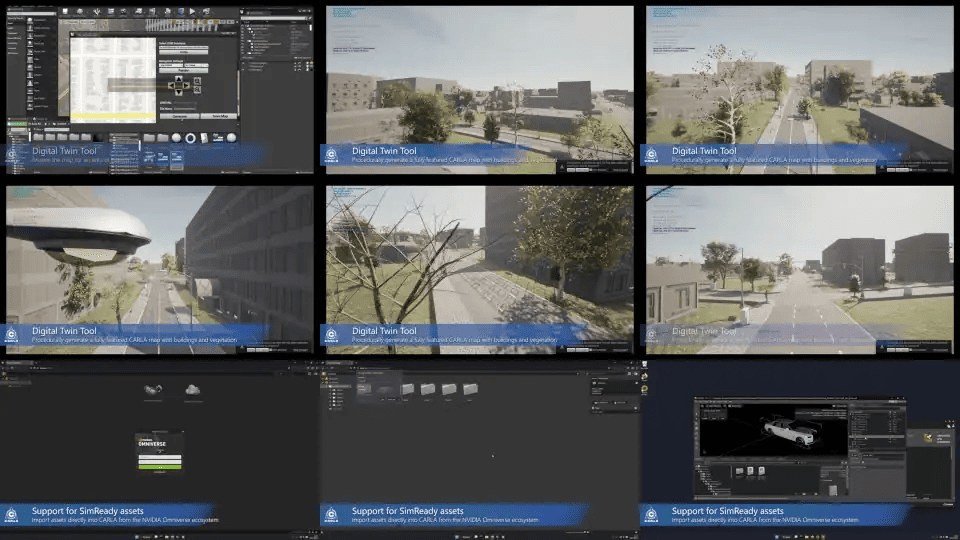Click the Generate button in Digital Twin dialog
Image resolution: width=960 pixels, height=540 pixels.
tap(179, 116)
